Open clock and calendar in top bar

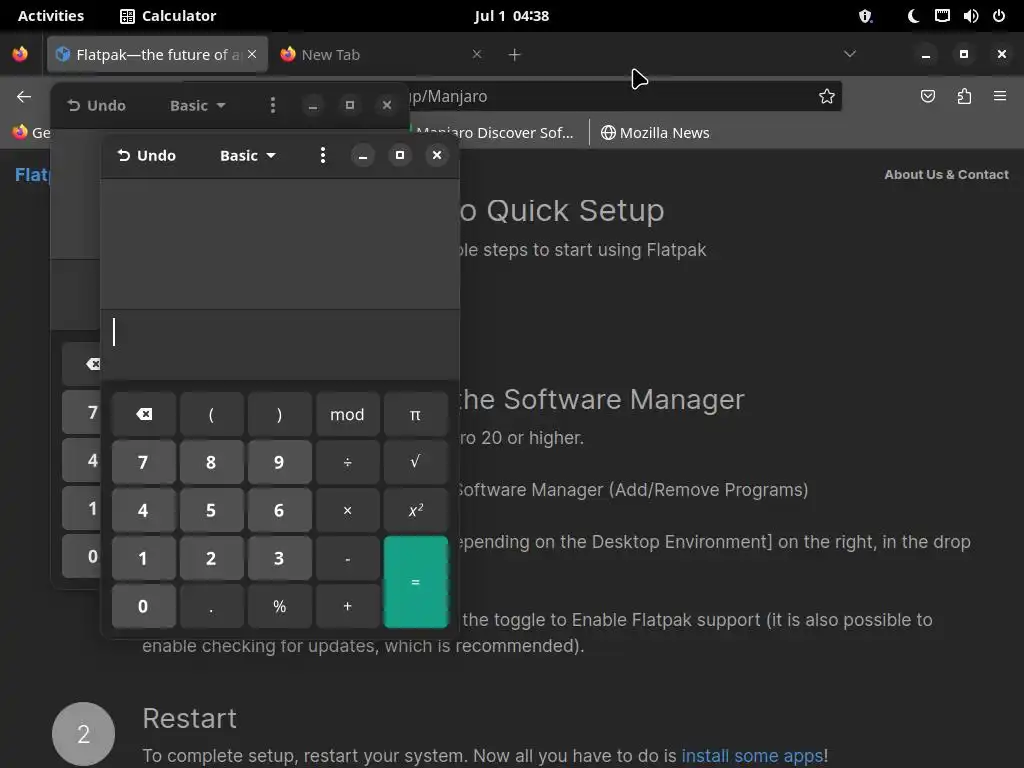click(x=511, y=16)
